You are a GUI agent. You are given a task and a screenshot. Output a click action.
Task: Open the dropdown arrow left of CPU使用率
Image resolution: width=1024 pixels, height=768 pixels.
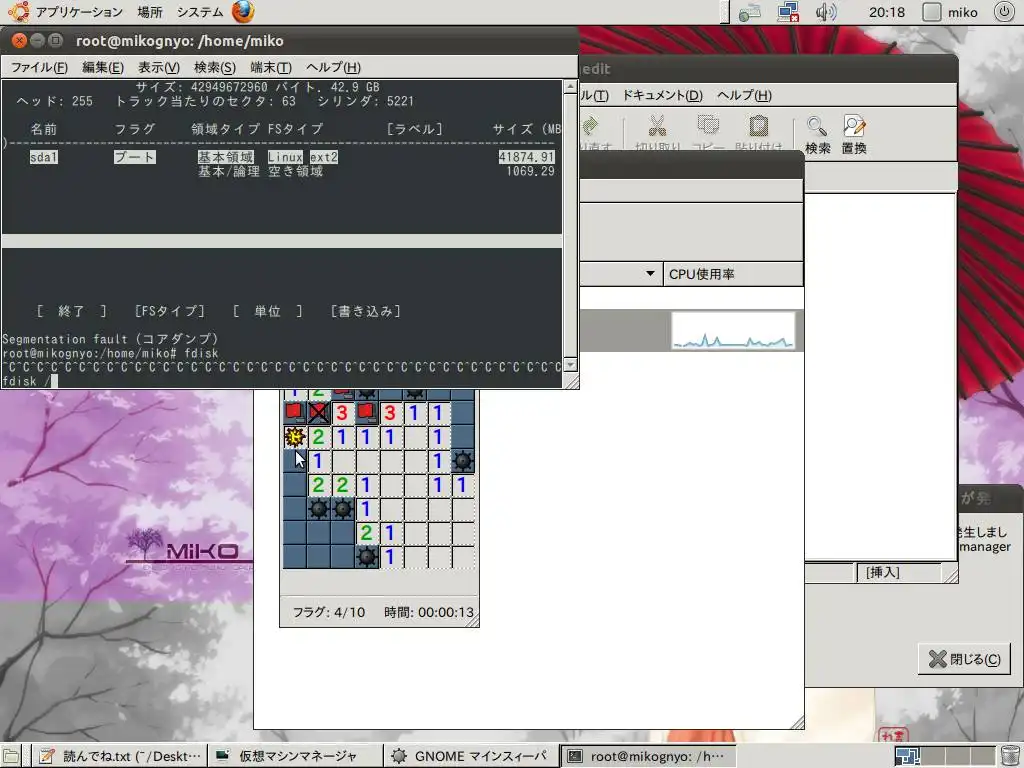pyautogui.click(x=650, y=274)
